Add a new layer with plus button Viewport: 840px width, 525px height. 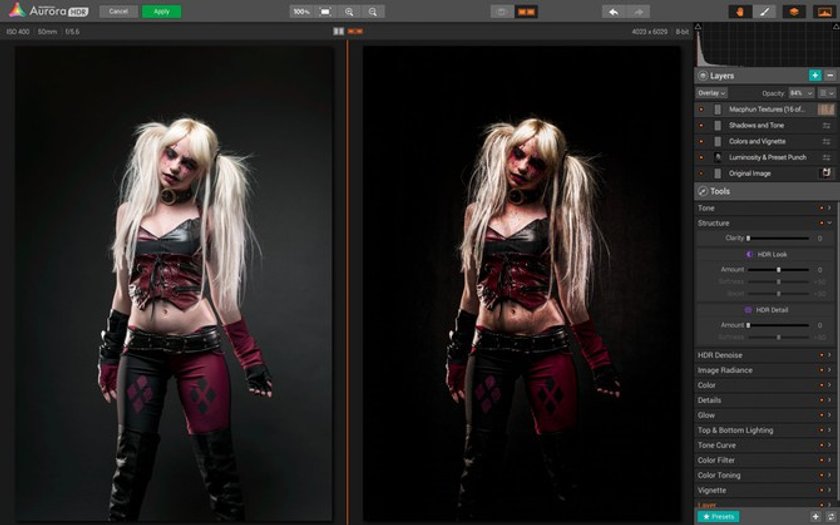coord(815,76)
